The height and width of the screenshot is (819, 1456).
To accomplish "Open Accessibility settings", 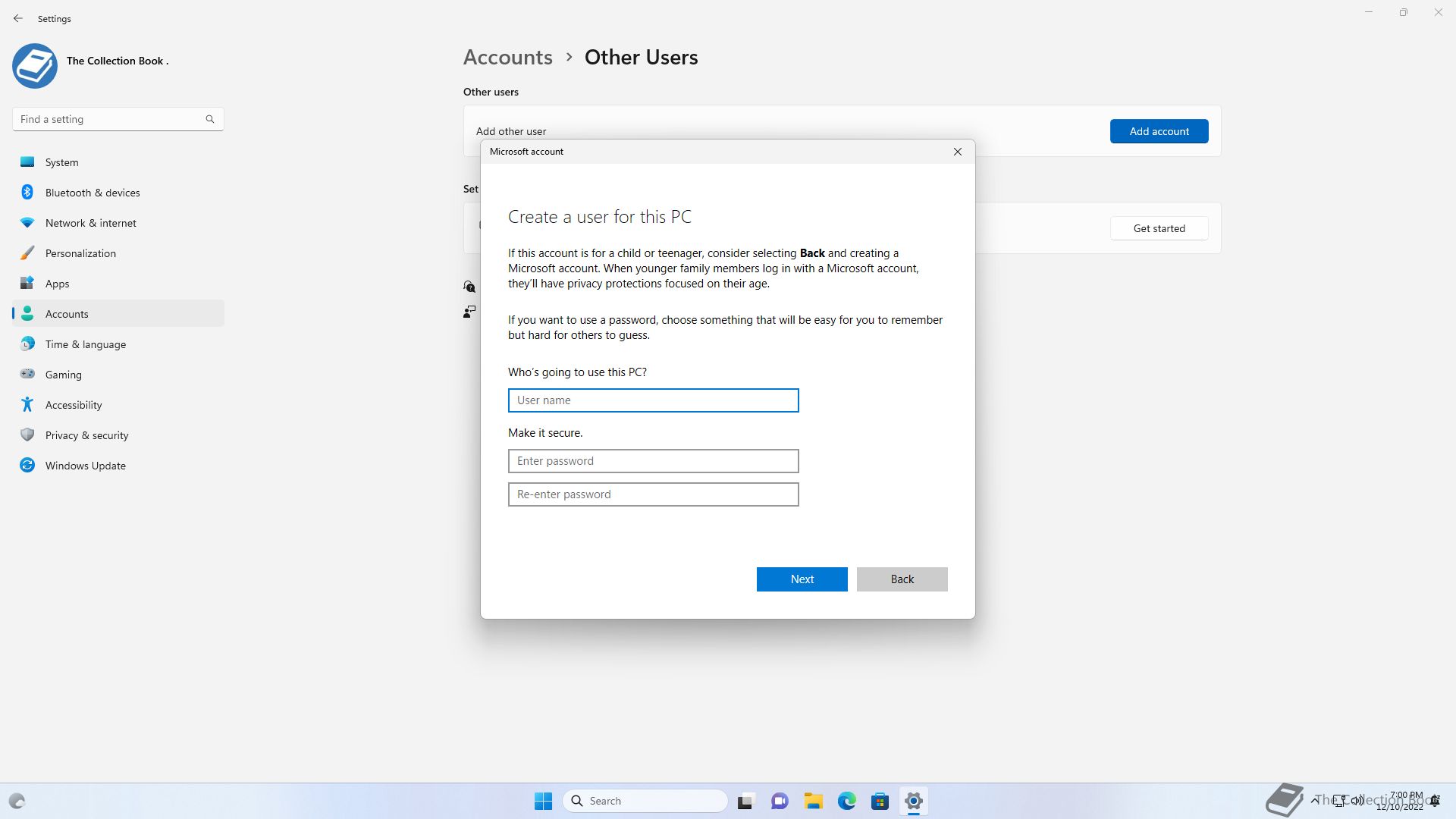I will point(118,405).
